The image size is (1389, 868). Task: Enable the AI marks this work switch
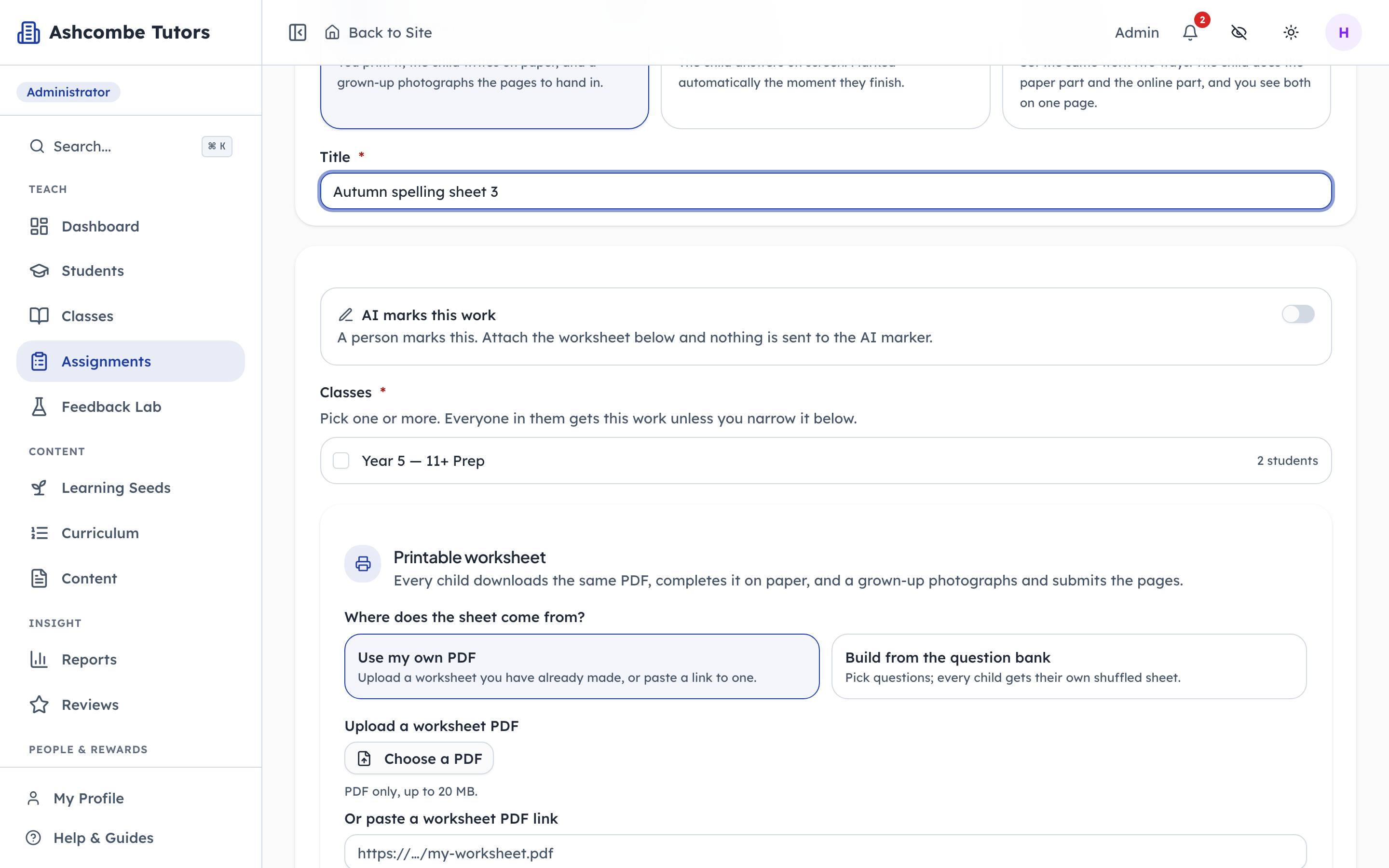pos(1298,314)
